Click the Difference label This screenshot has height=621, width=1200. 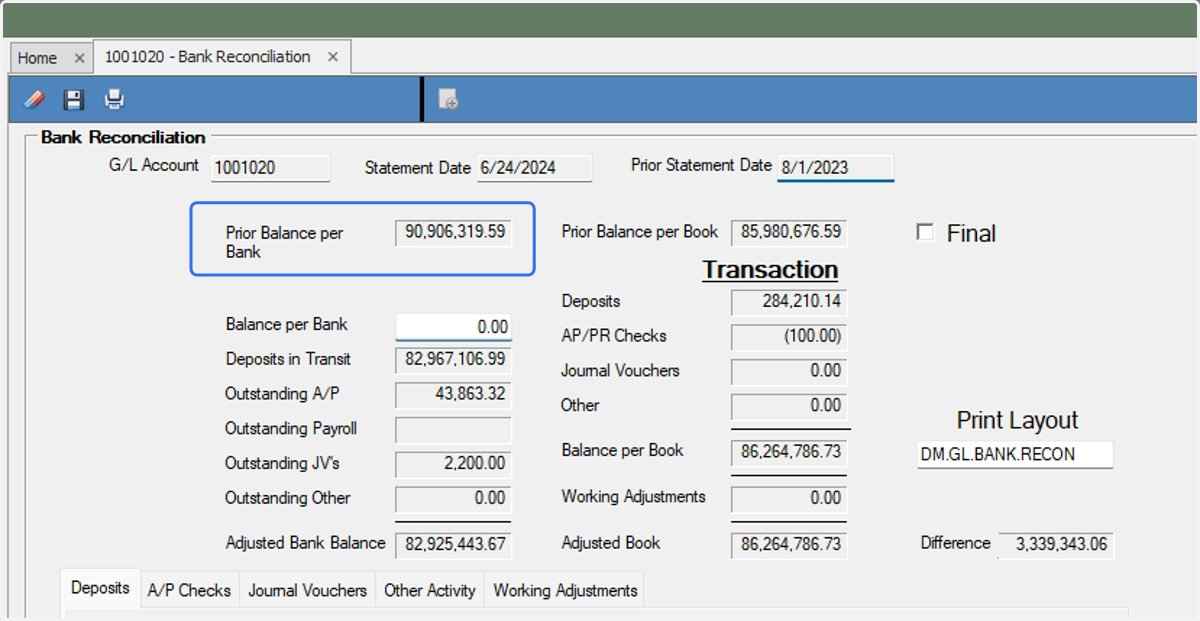coord(955,543)
